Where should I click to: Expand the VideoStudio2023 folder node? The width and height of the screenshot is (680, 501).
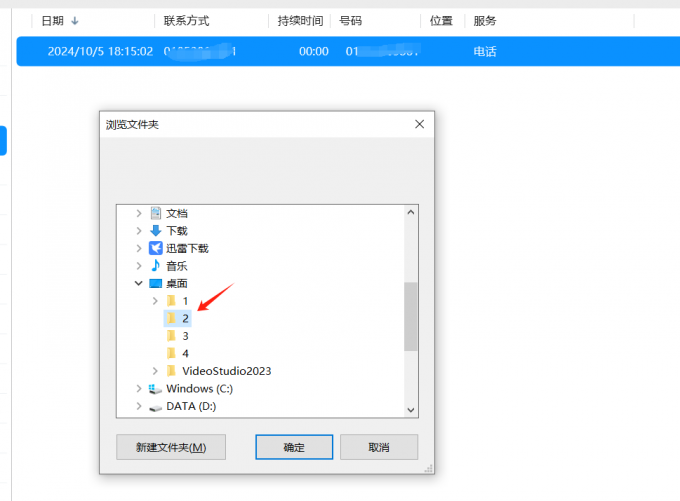[155, 371]
